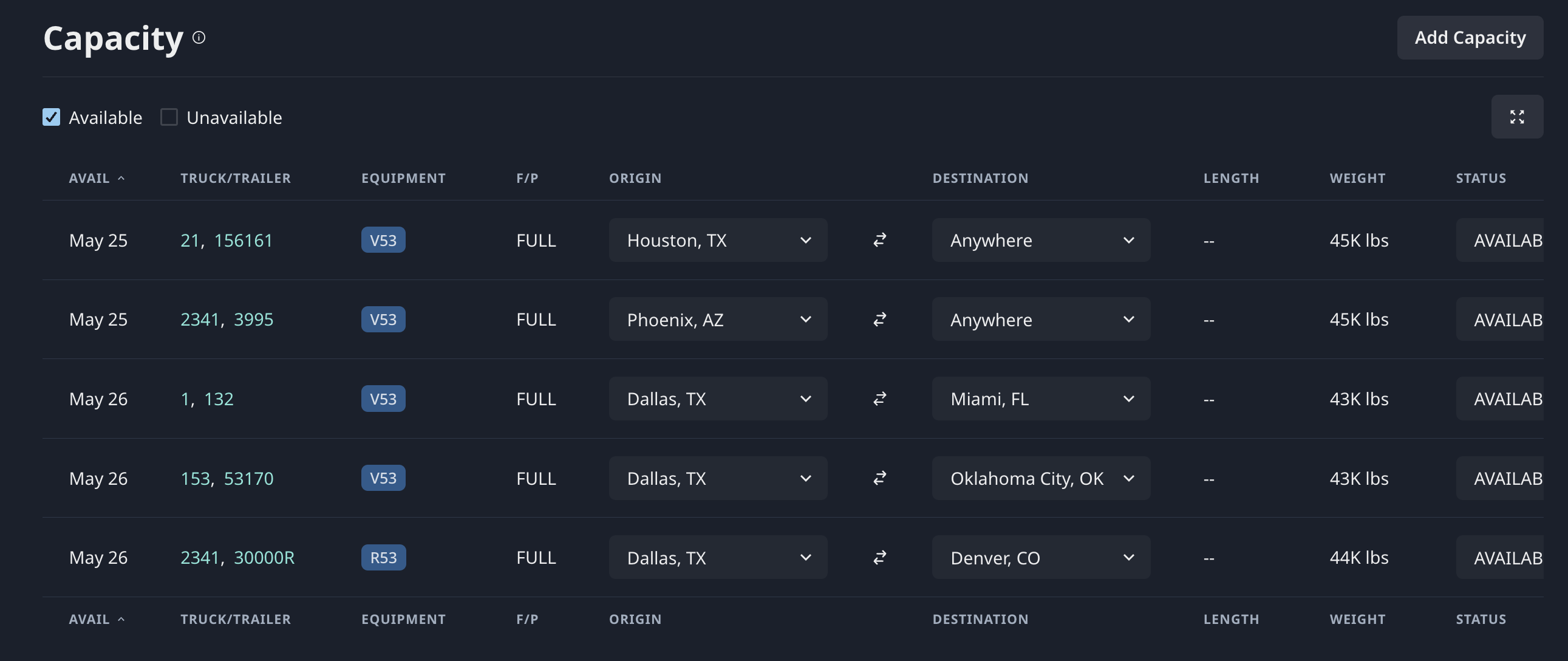Image resolution: width=1568 pixels, height=661 pixels.
Task: Swap locations on the Denver, CO row
Action: tap(879, 558)
